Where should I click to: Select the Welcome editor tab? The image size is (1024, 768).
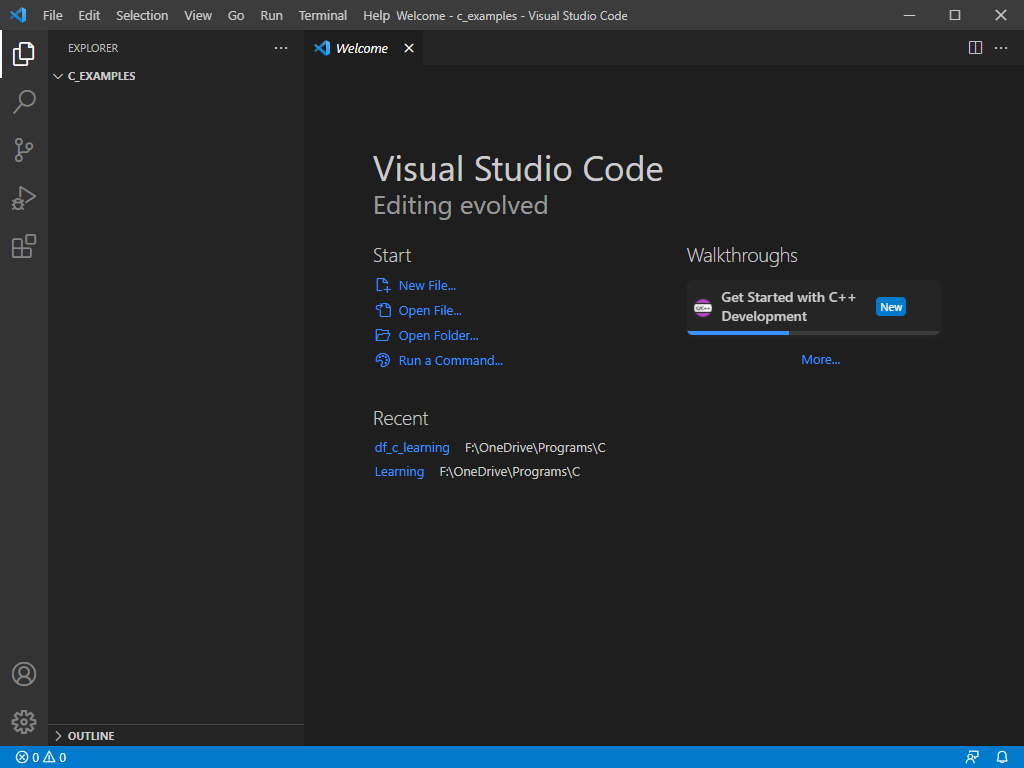click(x=364, y=48)
